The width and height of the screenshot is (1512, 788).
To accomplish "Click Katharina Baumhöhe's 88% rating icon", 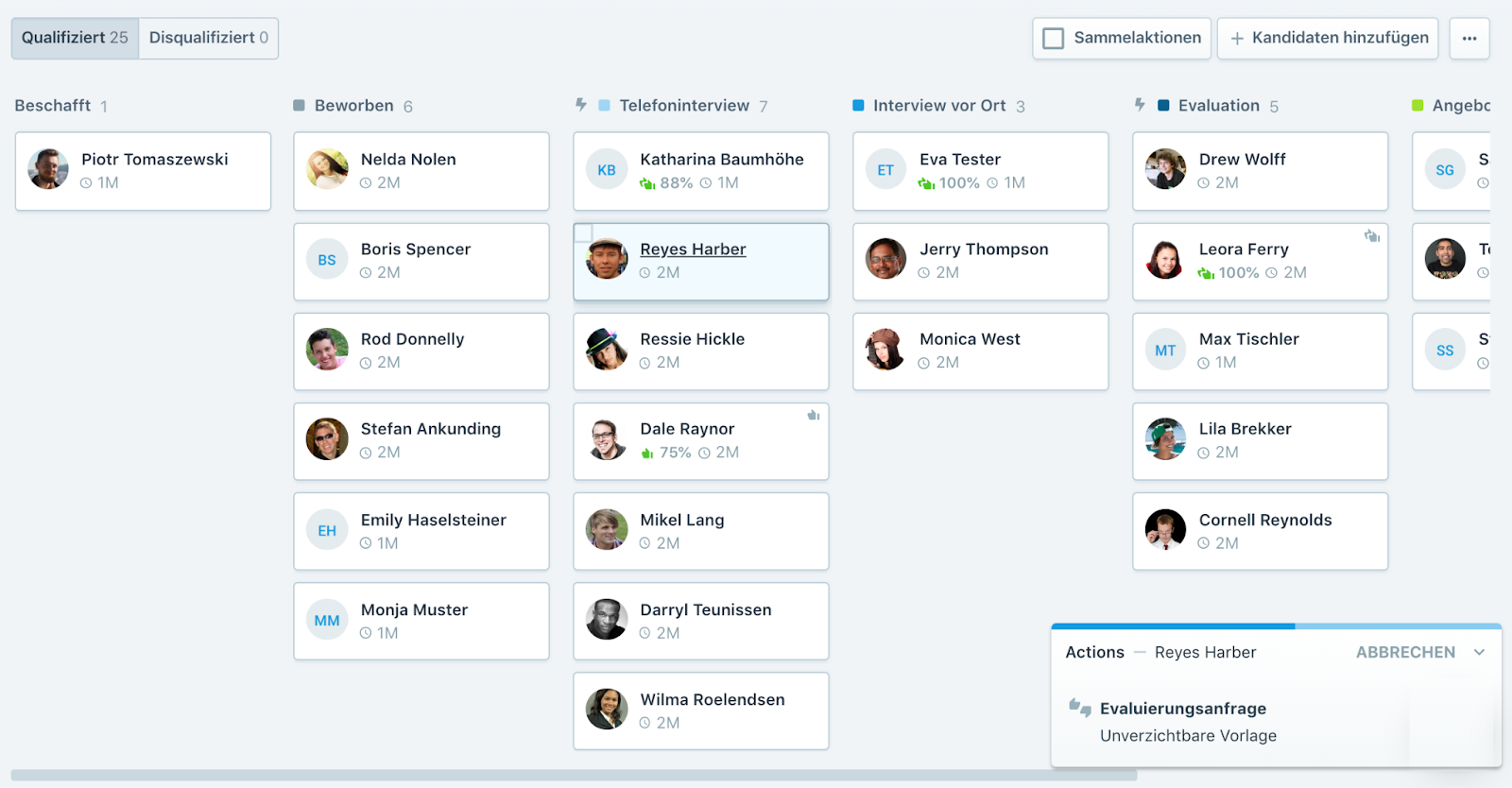I will 647,183.
